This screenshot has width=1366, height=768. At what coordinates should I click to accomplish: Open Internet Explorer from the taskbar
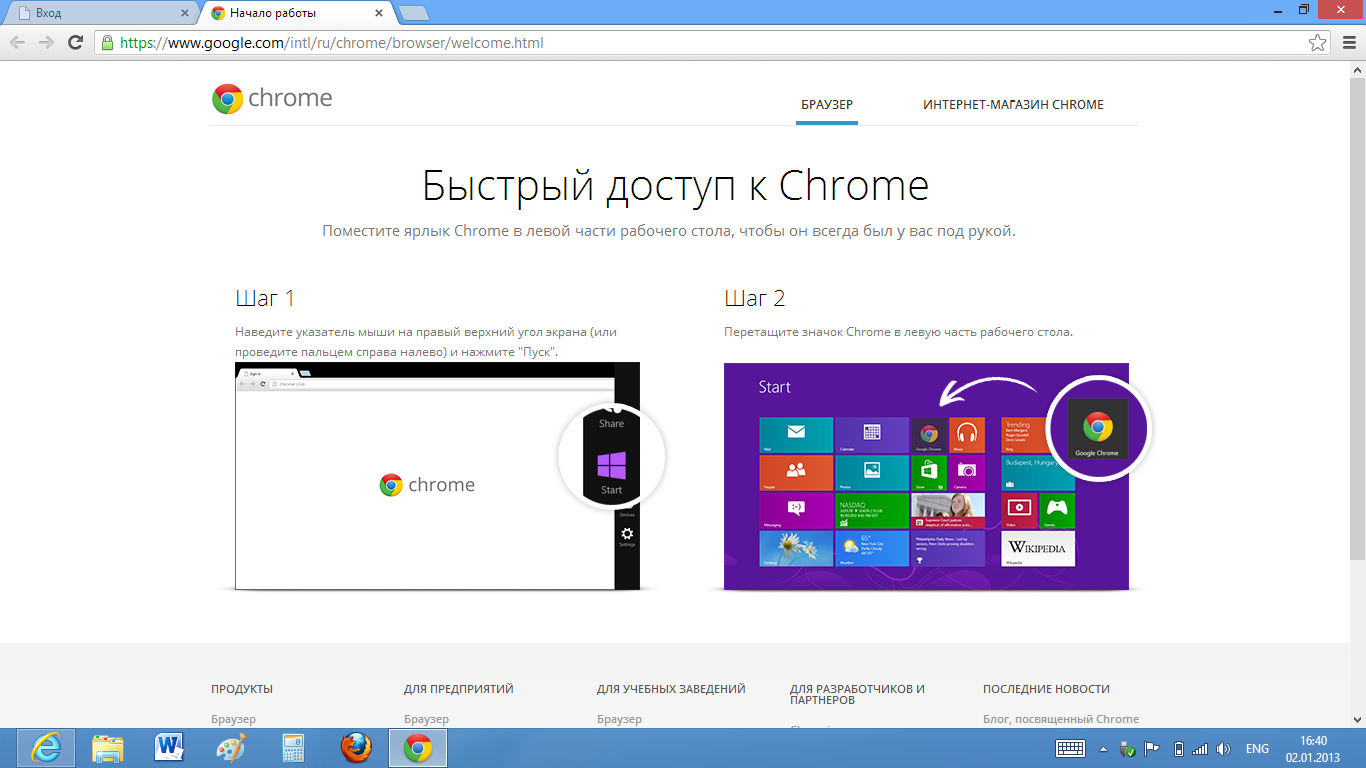[x=45, y=748]
